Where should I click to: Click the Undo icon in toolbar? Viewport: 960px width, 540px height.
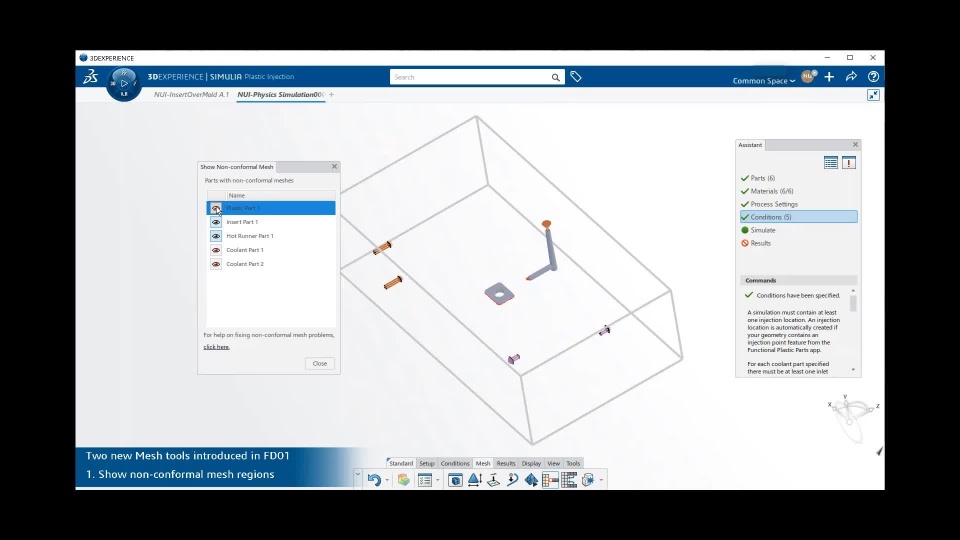(373, 480)
